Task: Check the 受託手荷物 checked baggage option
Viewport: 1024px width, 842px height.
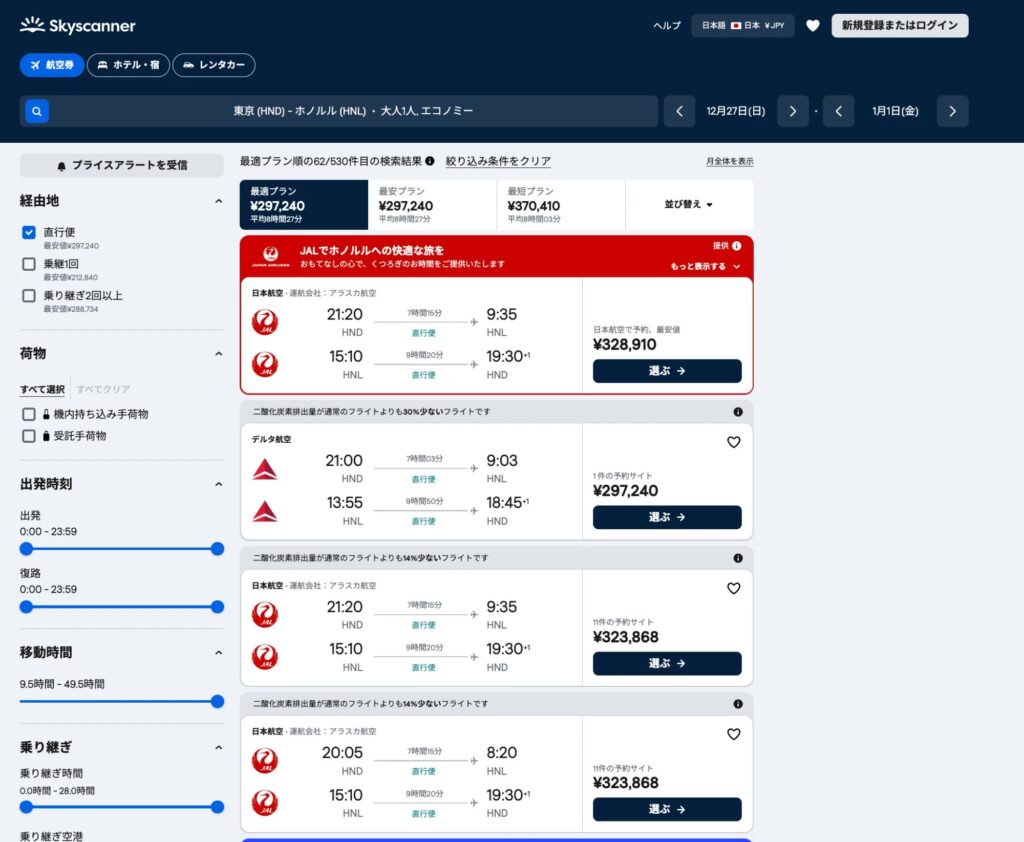Action: (x=29, y=436)
